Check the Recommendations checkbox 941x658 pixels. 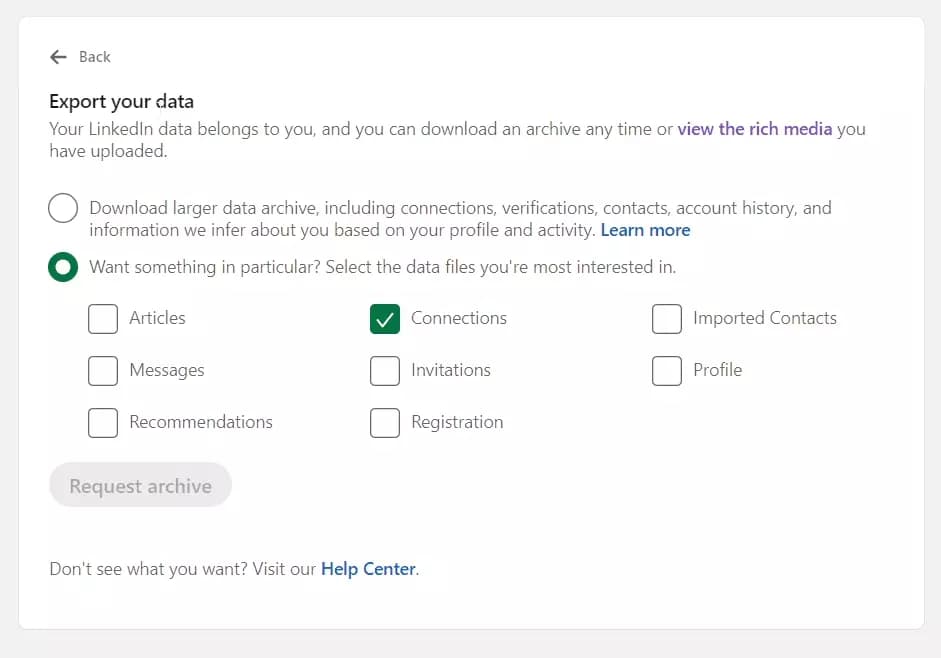[103, 423]
